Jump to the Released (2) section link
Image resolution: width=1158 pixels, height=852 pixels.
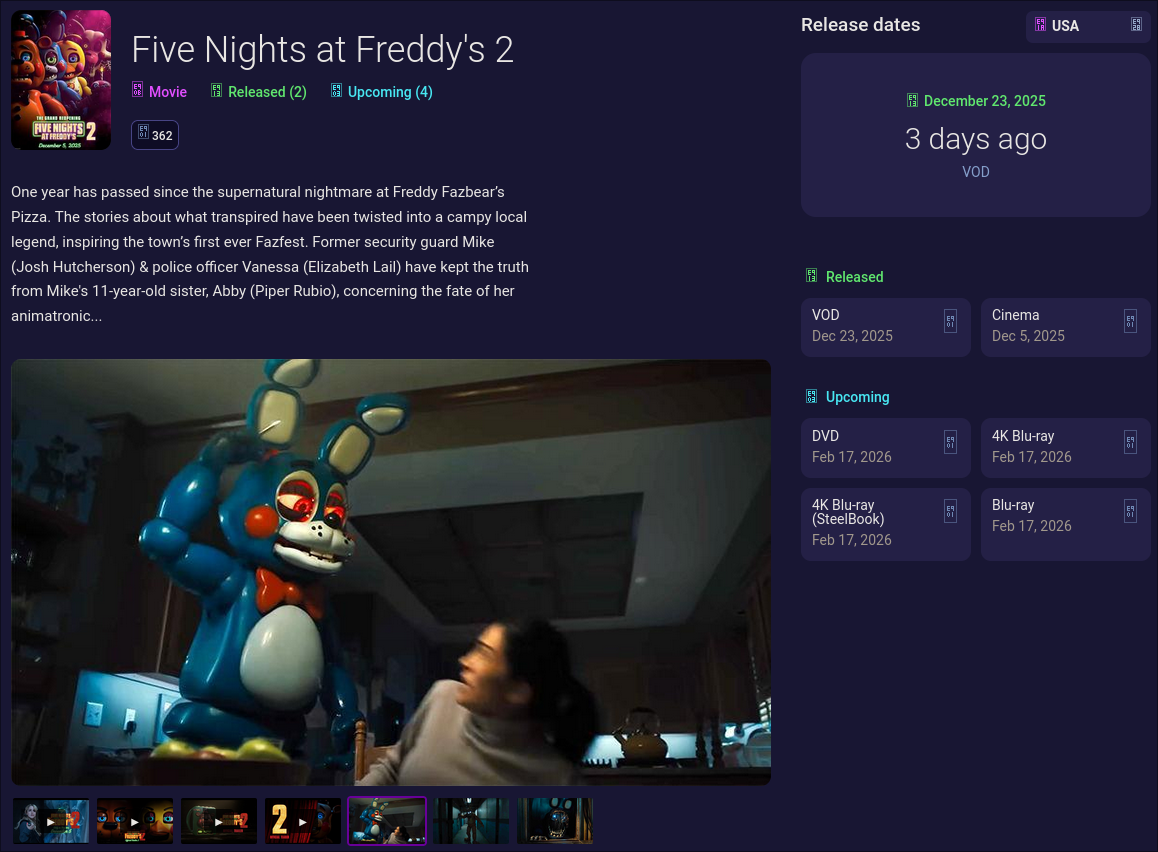click(258, 92)
